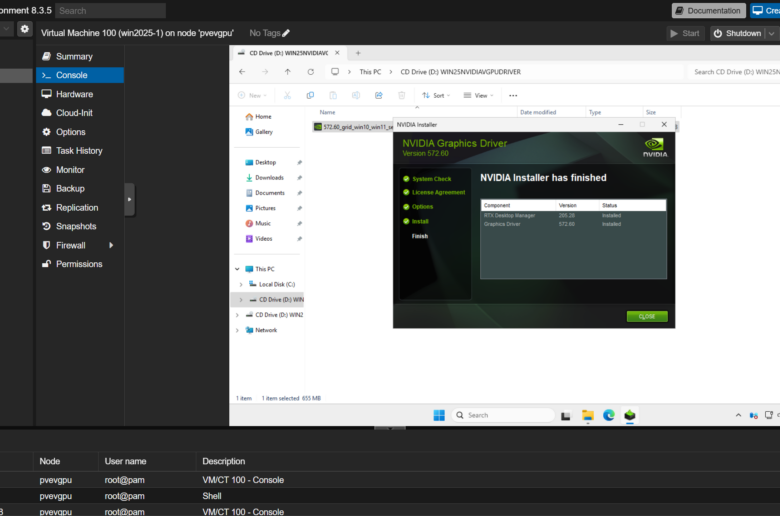Viewport: 780px width, 516px height.
Task: Click the Copy icon in Explorer toolbar
Action: [x=310, y=96]
